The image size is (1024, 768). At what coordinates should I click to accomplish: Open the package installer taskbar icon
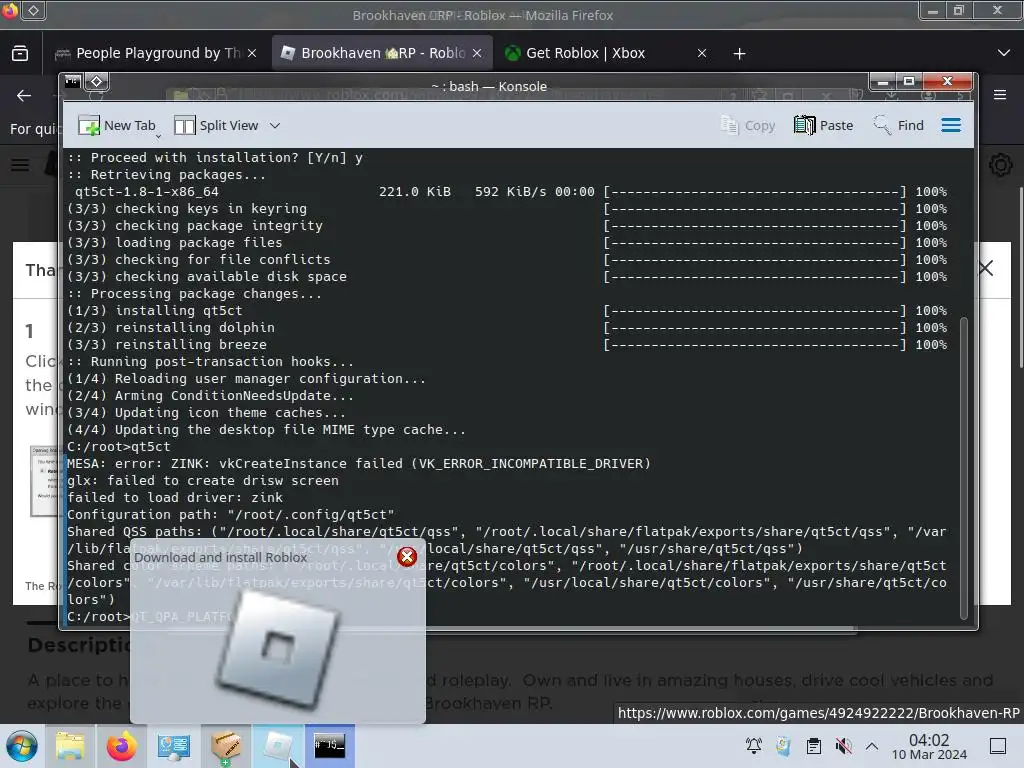(226, 746)
